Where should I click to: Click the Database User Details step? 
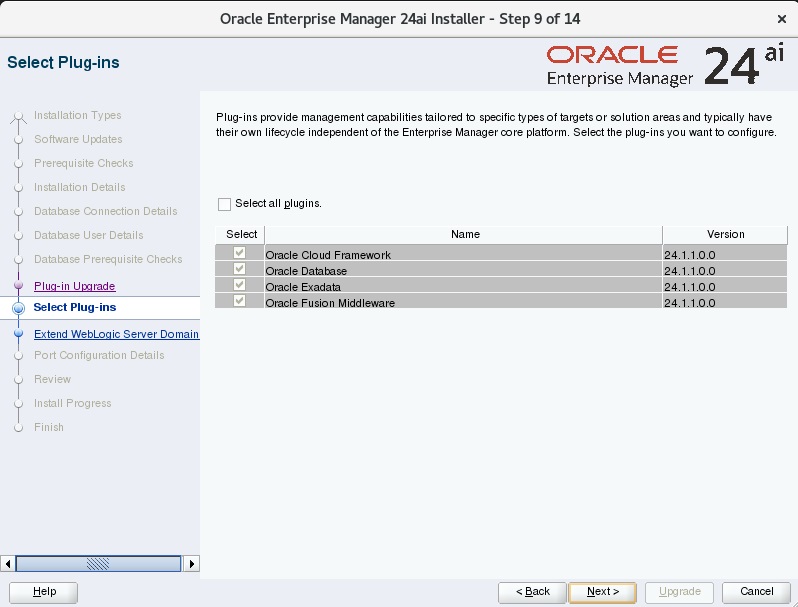pyautogui.click(x=89, y=235)
